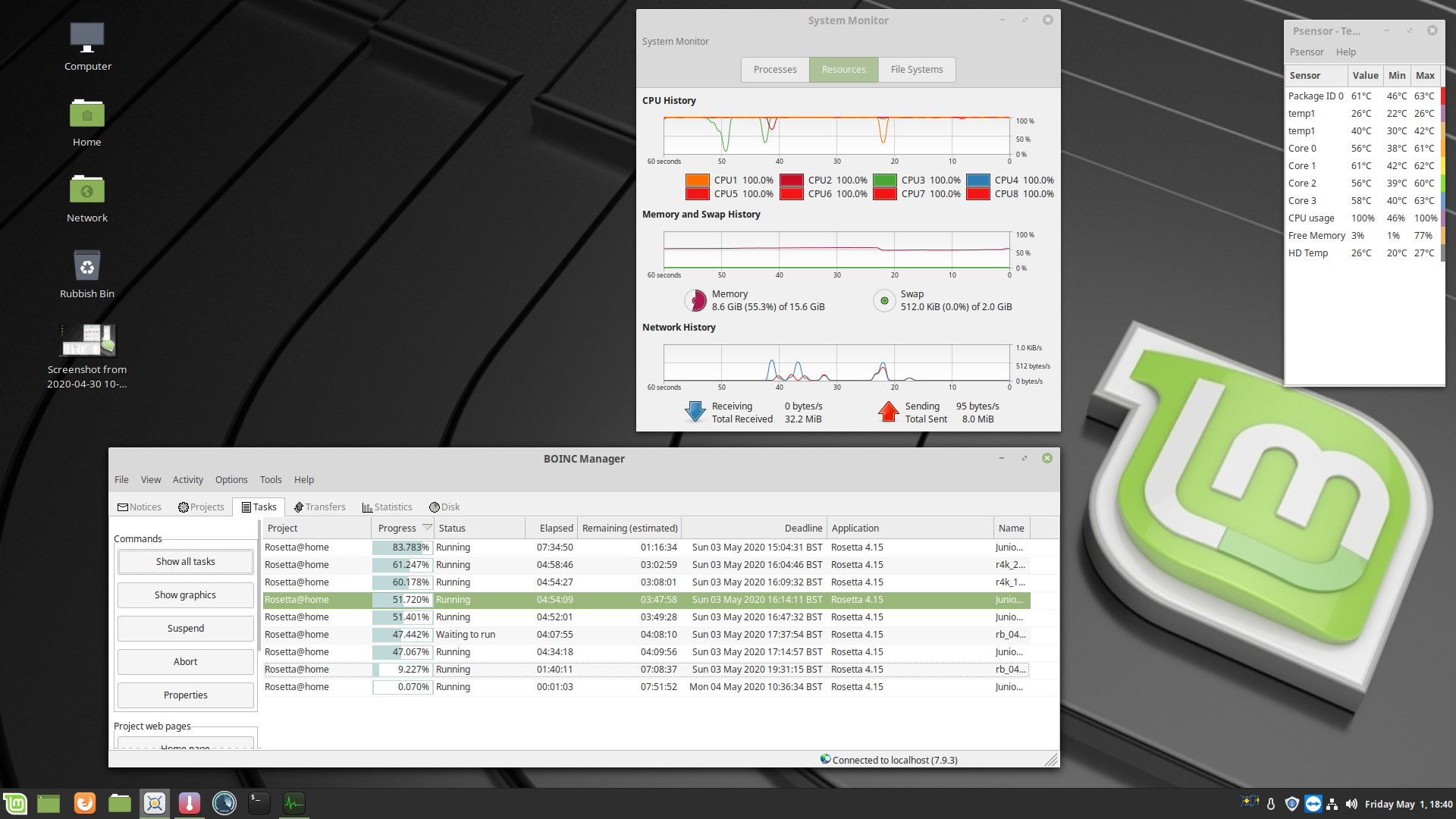Open the taskbar clock calendar
The height and width of the screenshot is (819, 1456).
(1408, 804)
